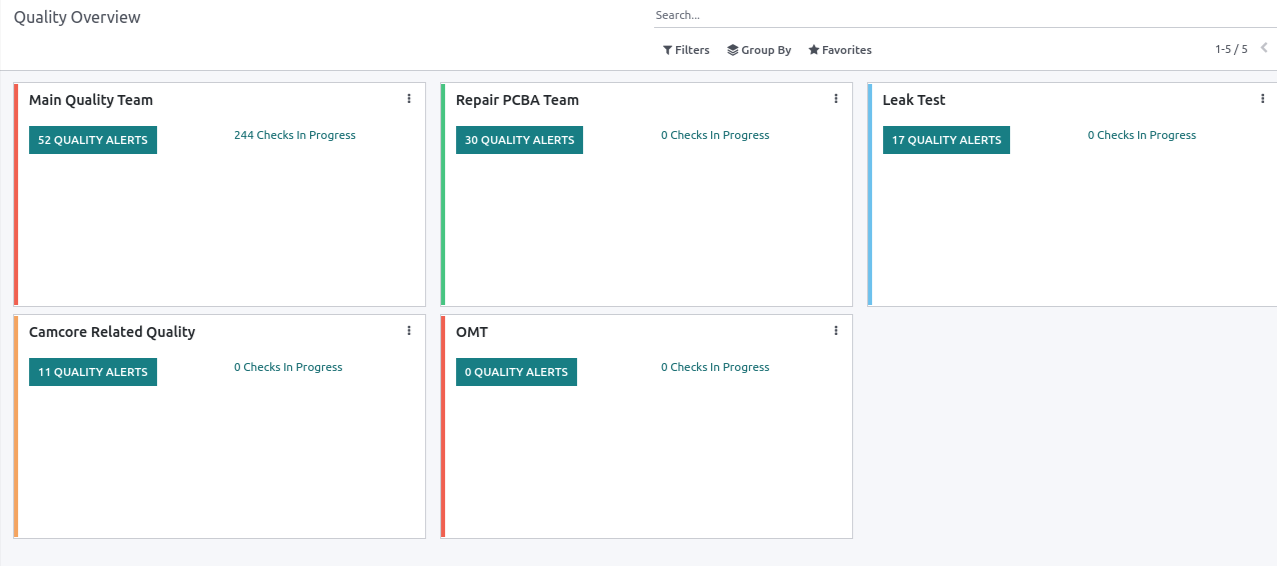Open kebab menu on Main Quality Team card

[x=409, y=99]
